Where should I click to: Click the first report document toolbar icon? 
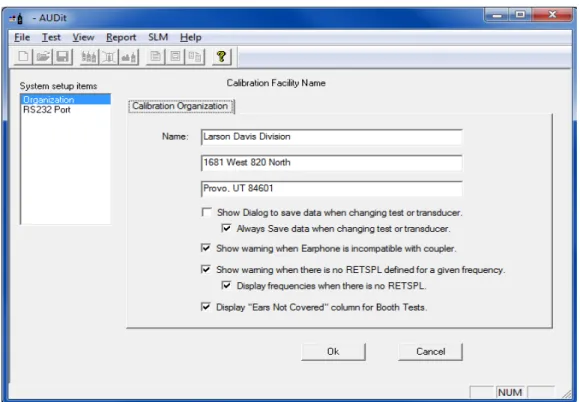156,57
